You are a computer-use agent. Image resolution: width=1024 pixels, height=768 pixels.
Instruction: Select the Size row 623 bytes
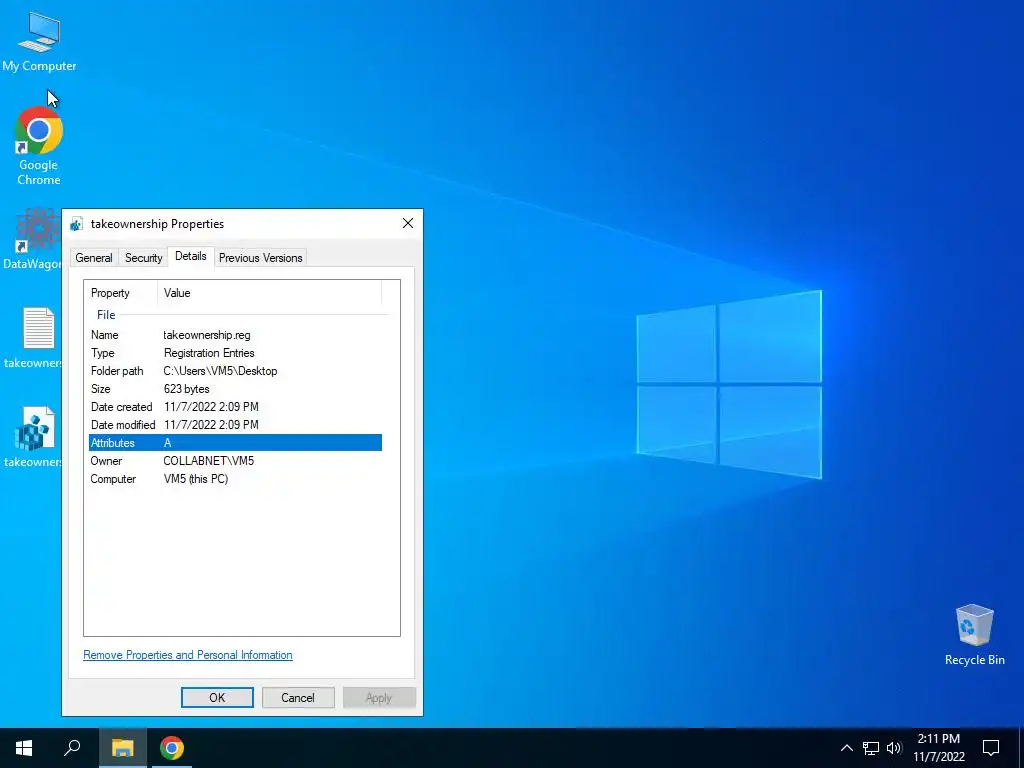point(235,389)
